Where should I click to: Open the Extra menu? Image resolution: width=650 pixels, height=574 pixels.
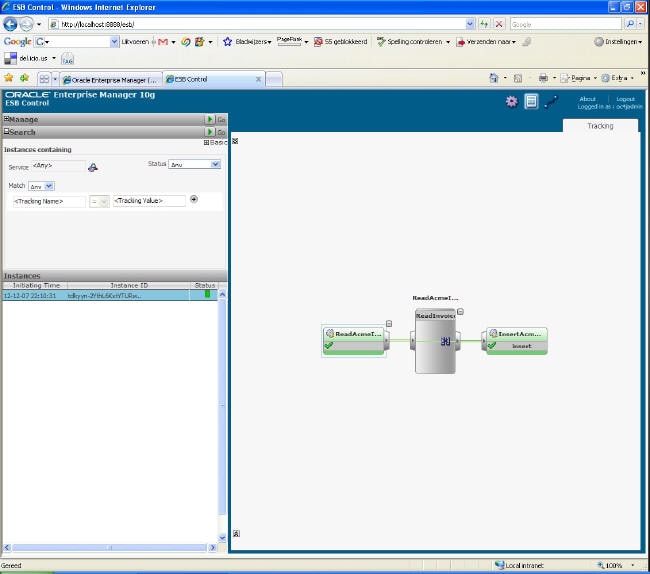618,78
